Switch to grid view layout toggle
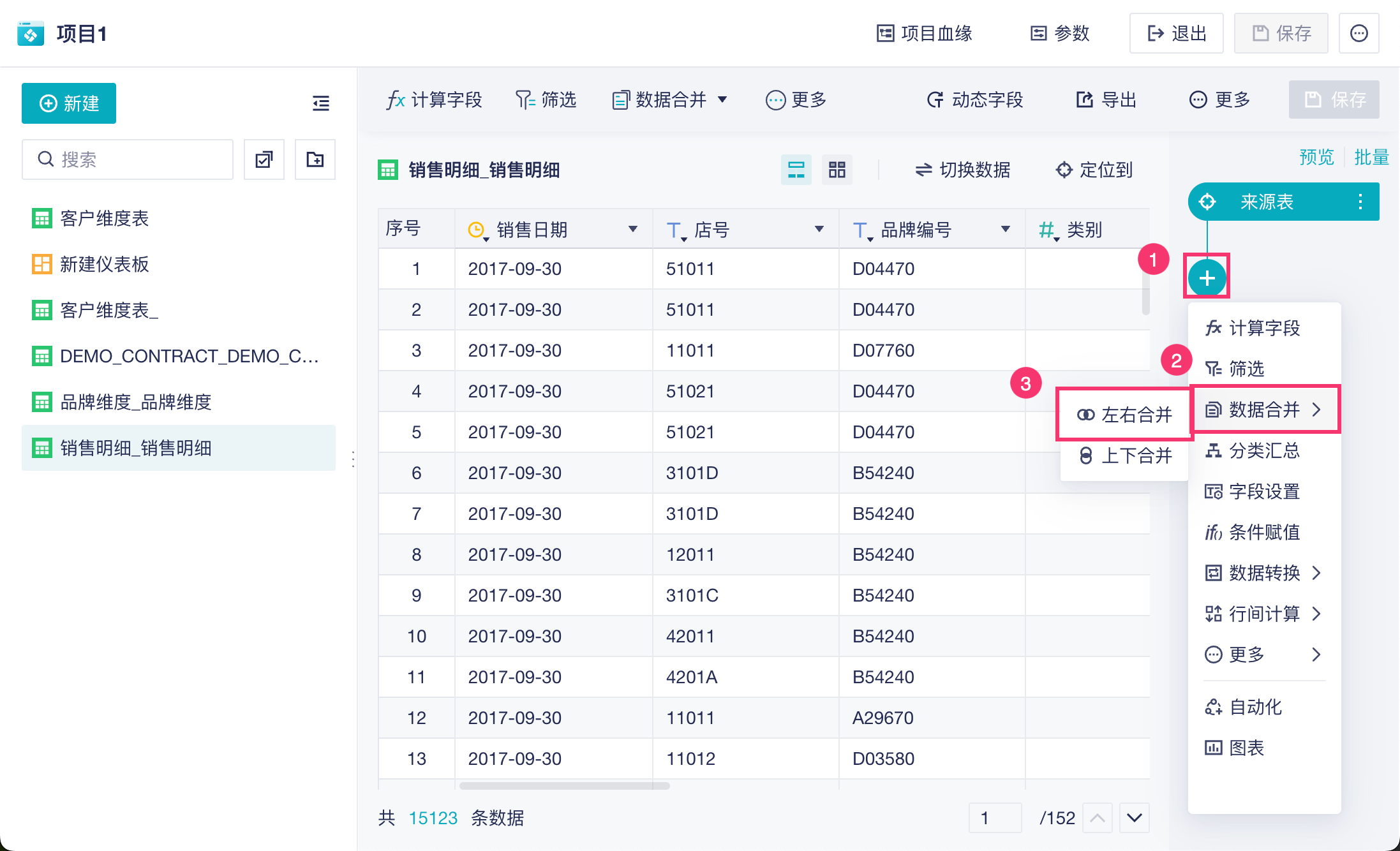This screenshot has width=1400, height=851. click(837, 170)
